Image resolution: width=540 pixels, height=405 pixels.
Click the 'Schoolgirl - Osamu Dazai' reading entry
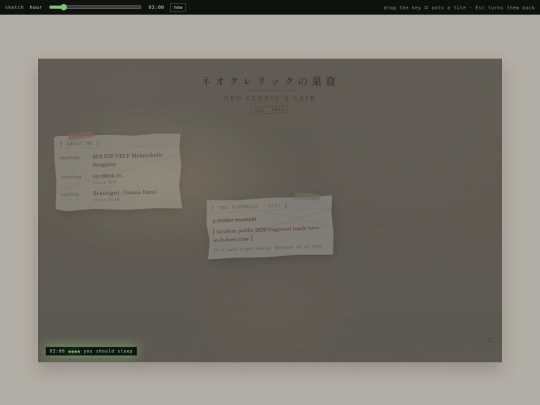click(125, 193)
